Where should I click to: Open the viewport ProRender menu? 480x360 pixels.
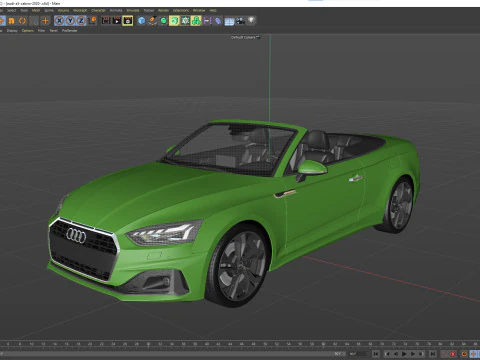coord(70,31)
